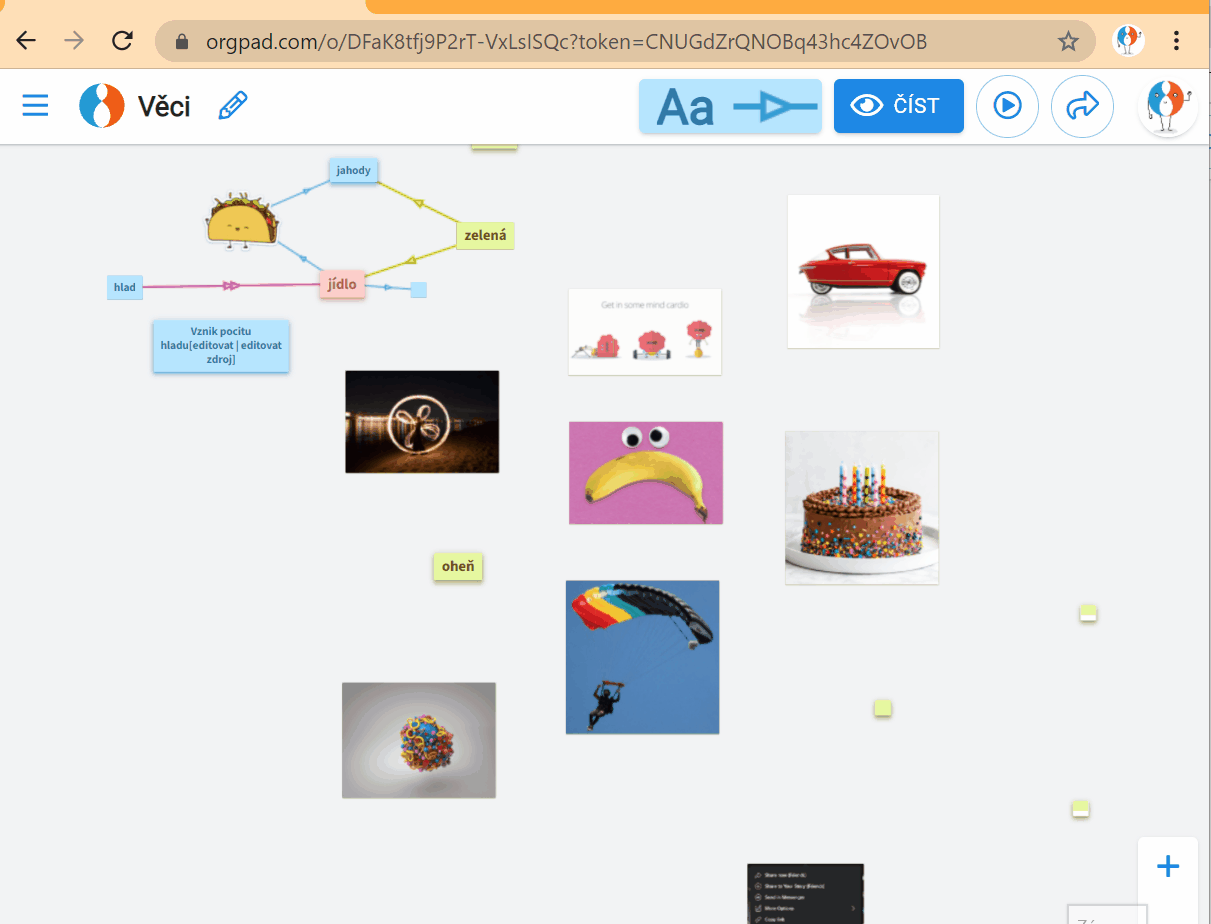Viewport: 1211px width, 924px height.
Task: Open the hamburger main menu
Action: (35, 105)
